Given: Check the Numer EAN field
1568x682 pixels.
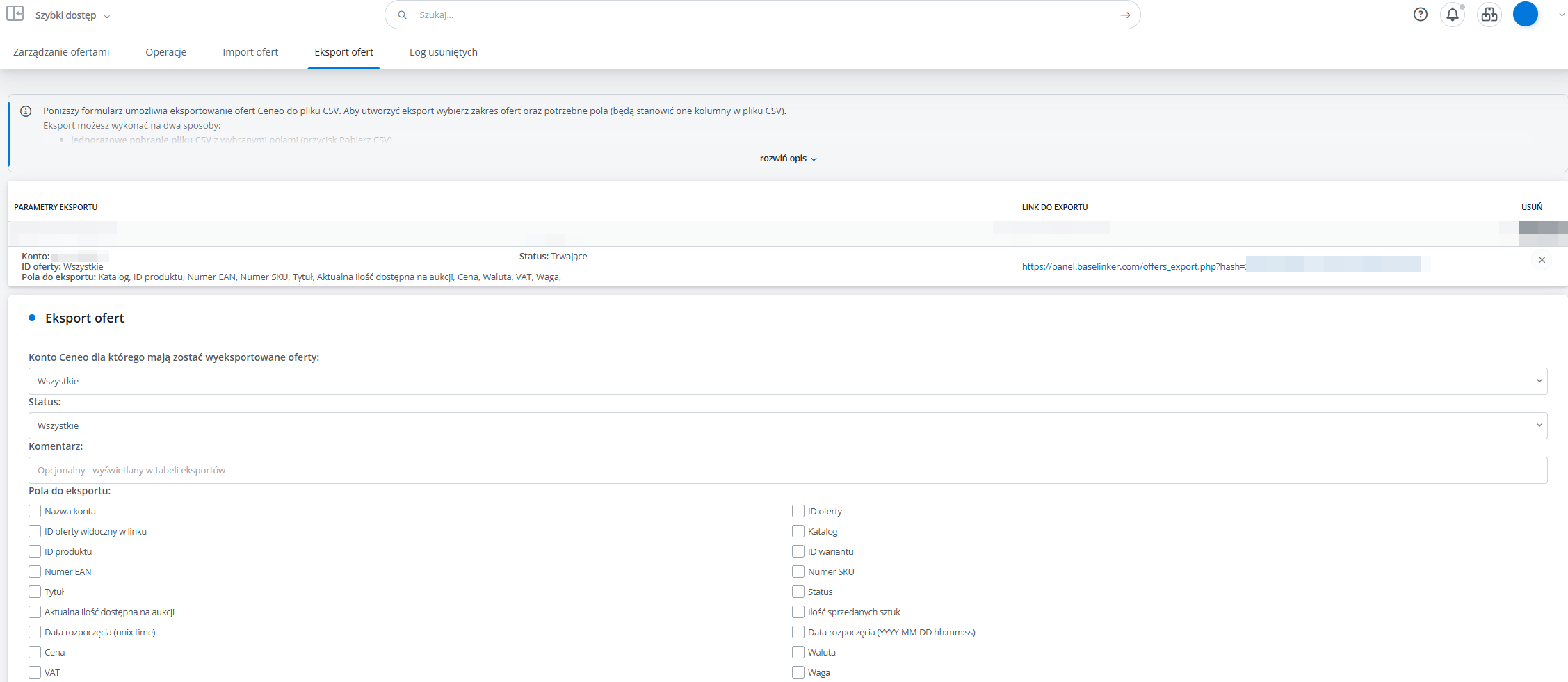Looking at the screenshot, I should [35, 571].
